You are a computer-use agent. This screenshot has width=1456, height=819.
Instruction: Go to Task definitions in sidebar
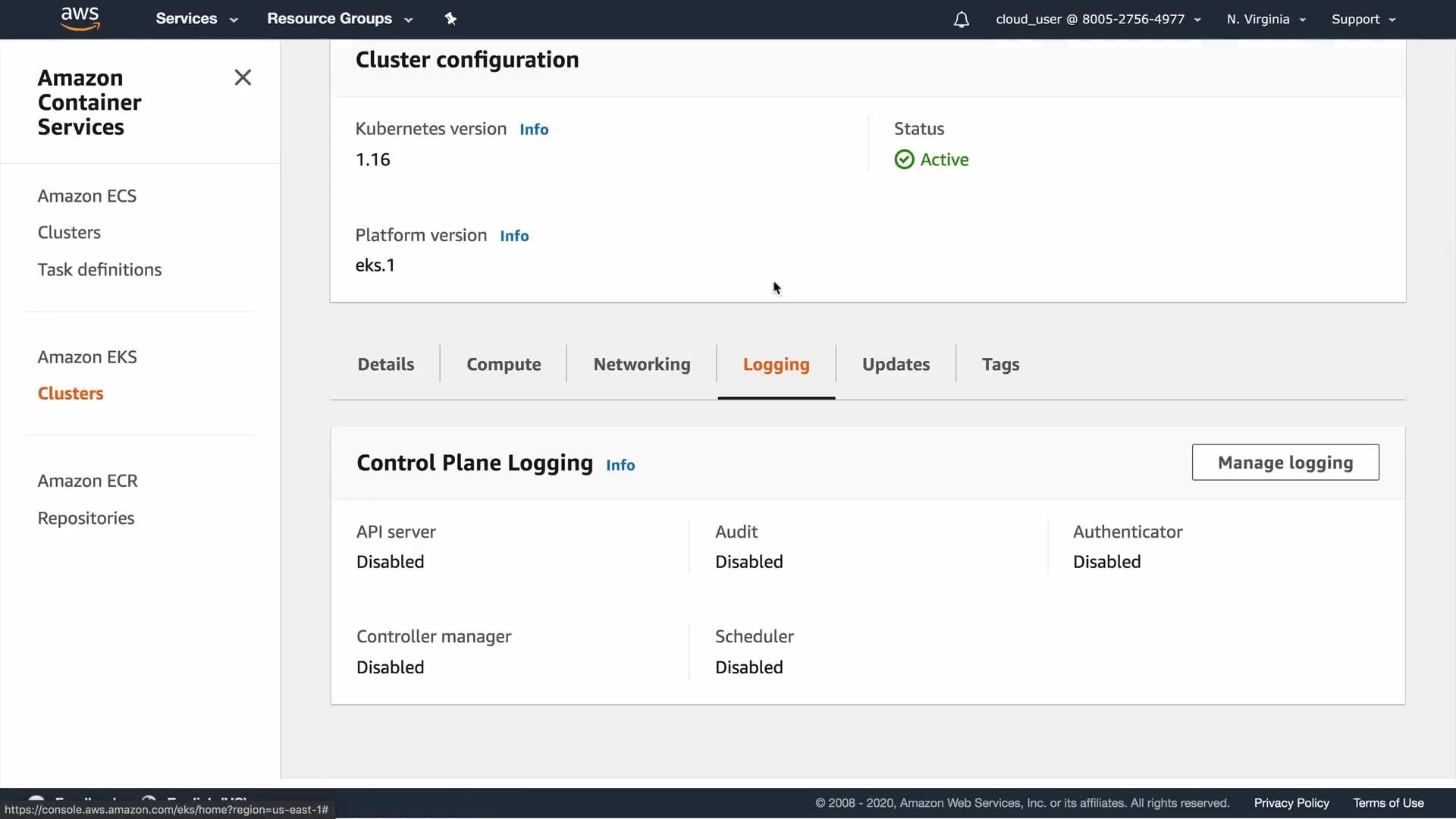[x=99, y=270]
